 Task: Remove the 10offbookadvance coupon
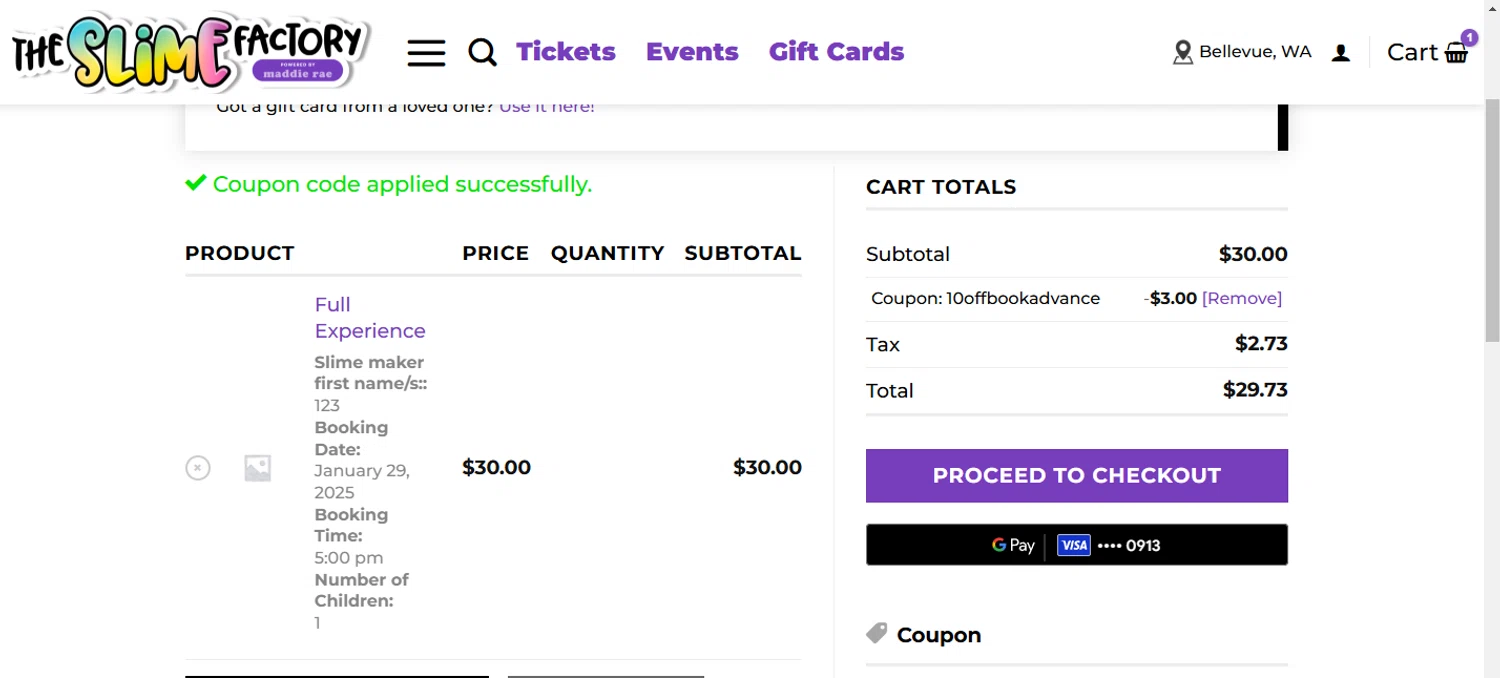coord(1242,298)
